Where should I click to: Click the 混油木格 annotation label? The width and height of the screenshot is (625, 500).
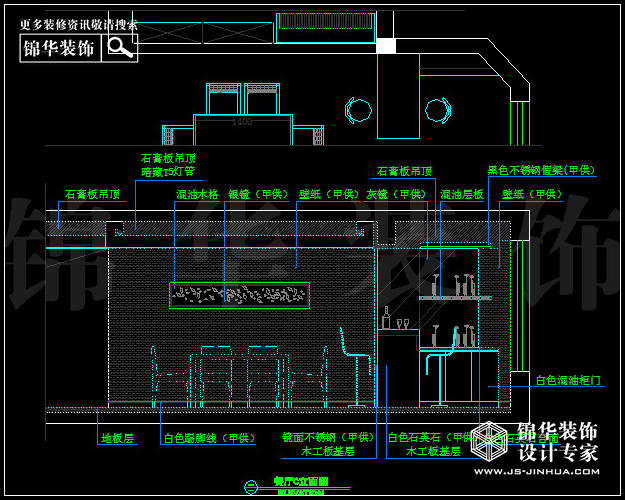point(197,194)
